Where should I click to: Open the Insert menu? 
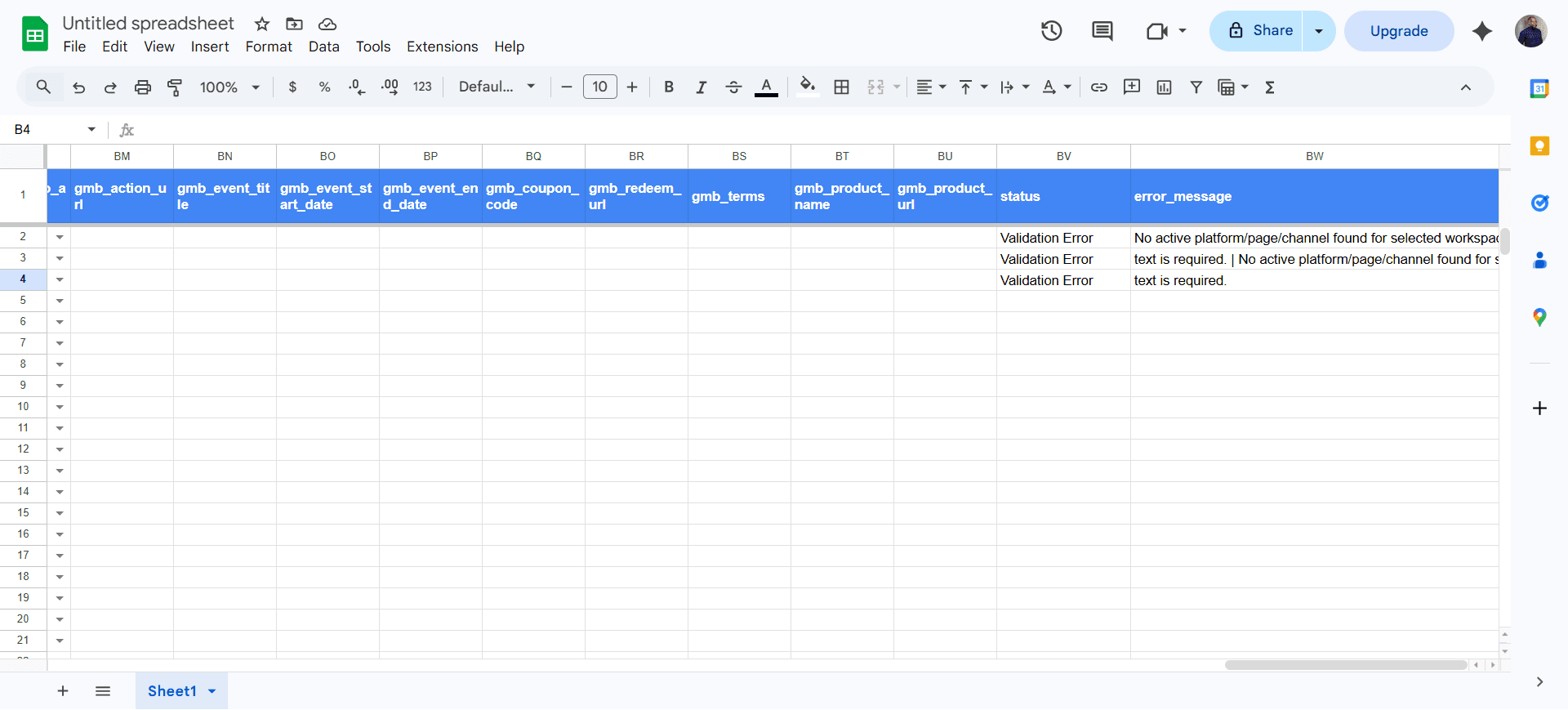click(210, 47)
